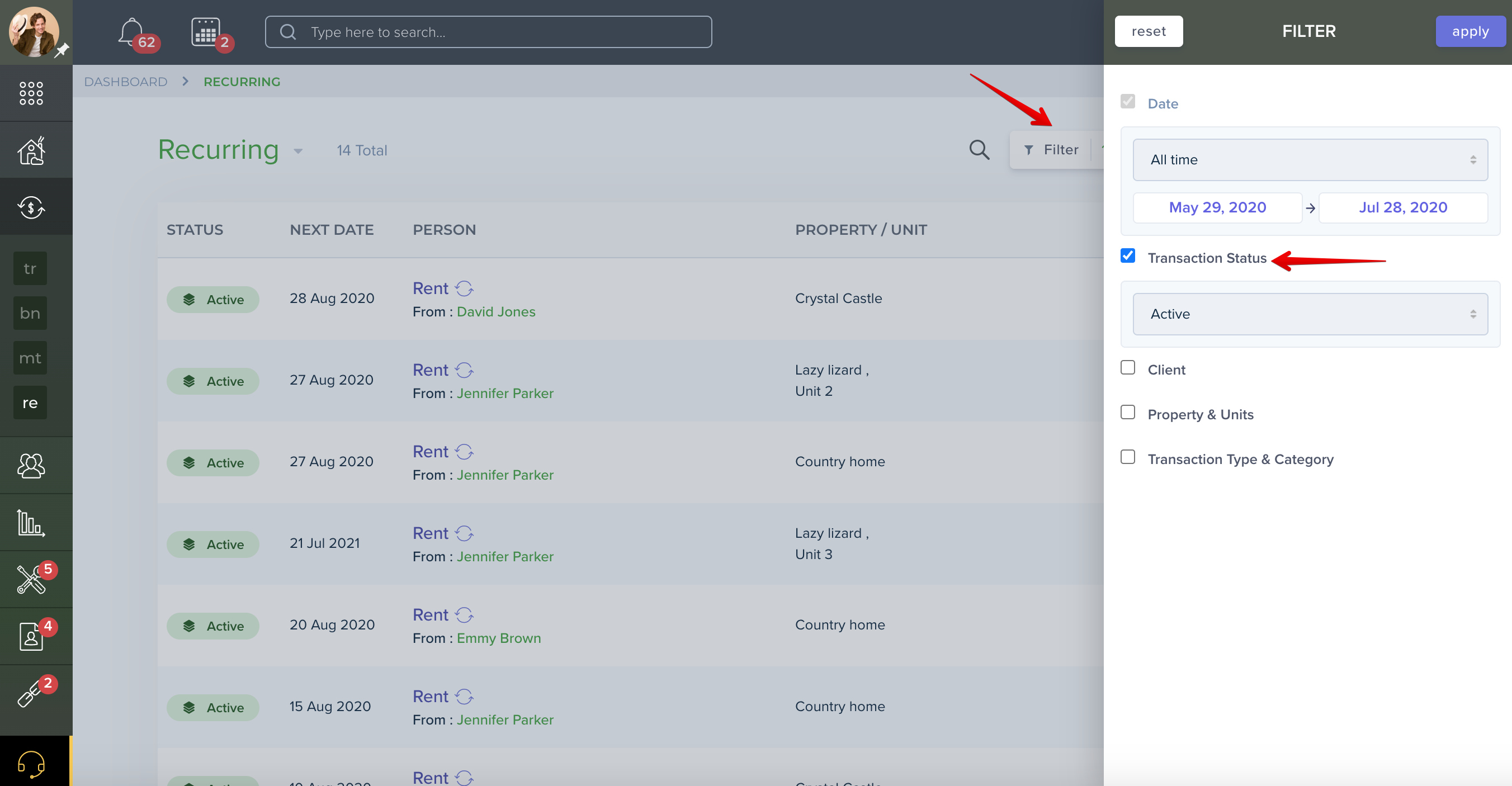The height and width of the screenshot is (786, 1512).
Task: Click Active status badge for 28 Aug 2020
Action: (212, 300)
